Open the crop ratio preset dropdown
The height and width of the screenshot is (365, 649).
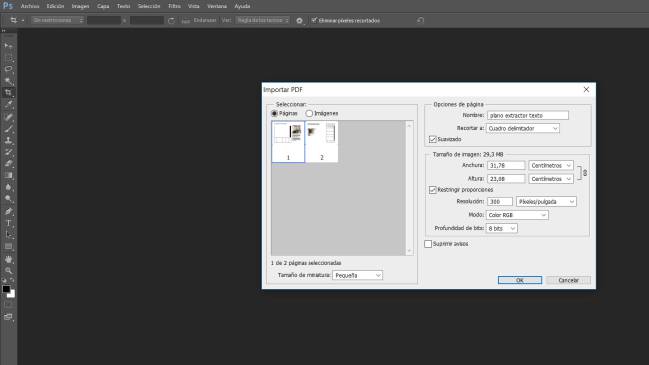click(x=58, y=20)
